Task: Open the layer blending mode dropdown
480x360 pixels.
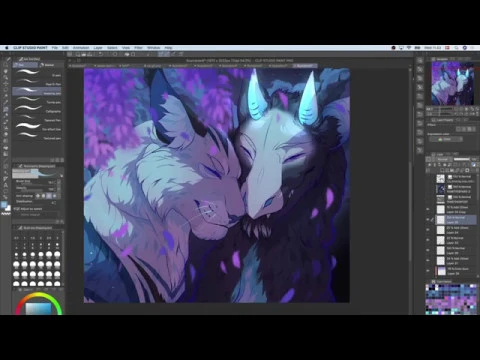Action: (443, 159)
